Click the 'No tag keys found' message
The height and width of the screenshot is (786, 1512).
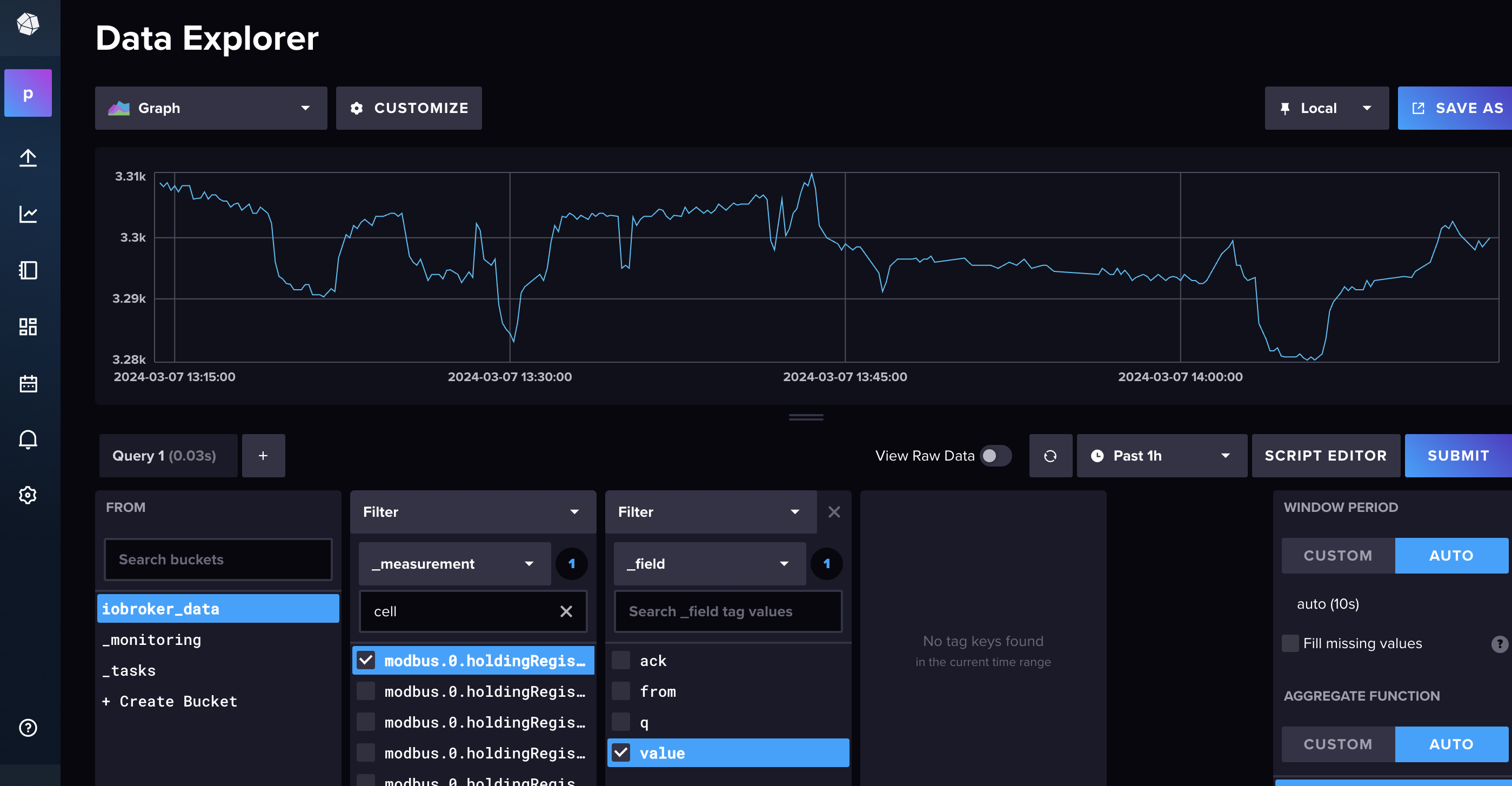point(983,642)
